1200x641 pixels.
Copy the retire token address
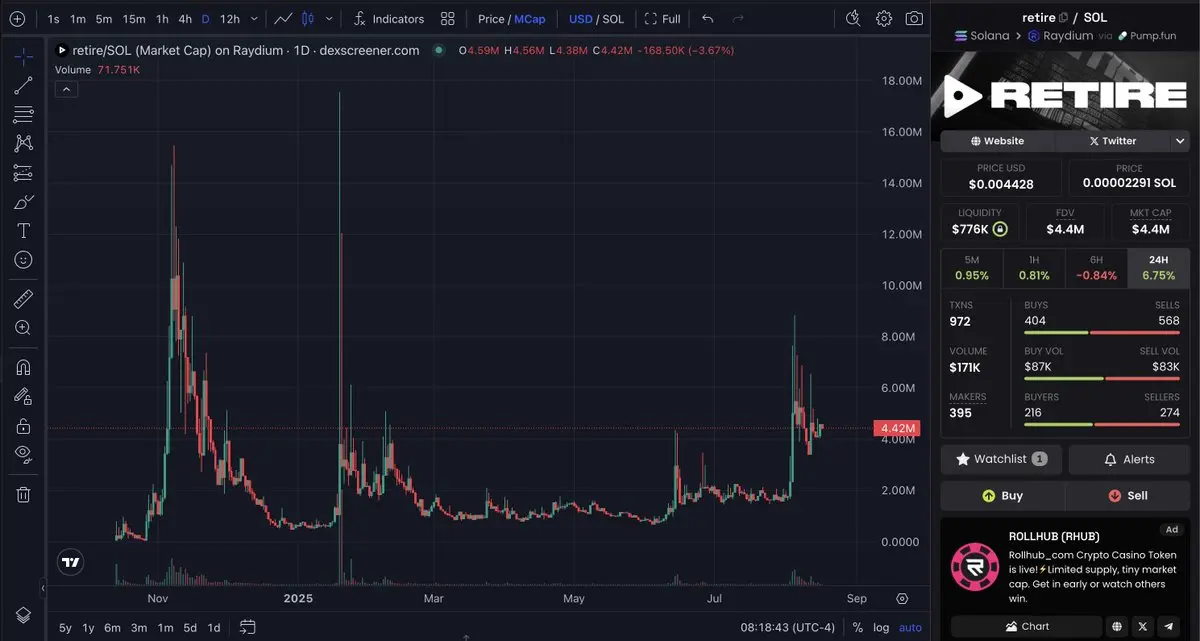tap(1063, 17)
